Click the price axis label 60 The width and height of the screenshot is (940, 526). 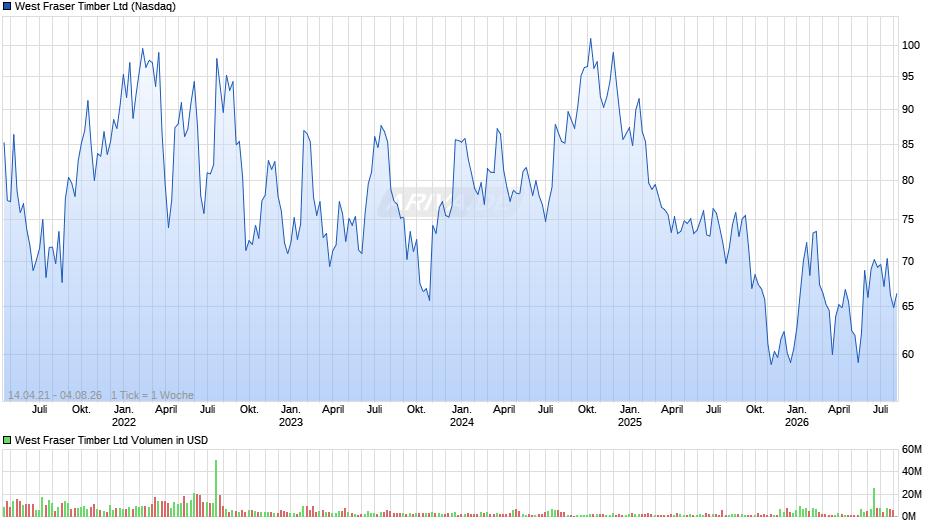(908, 354)
